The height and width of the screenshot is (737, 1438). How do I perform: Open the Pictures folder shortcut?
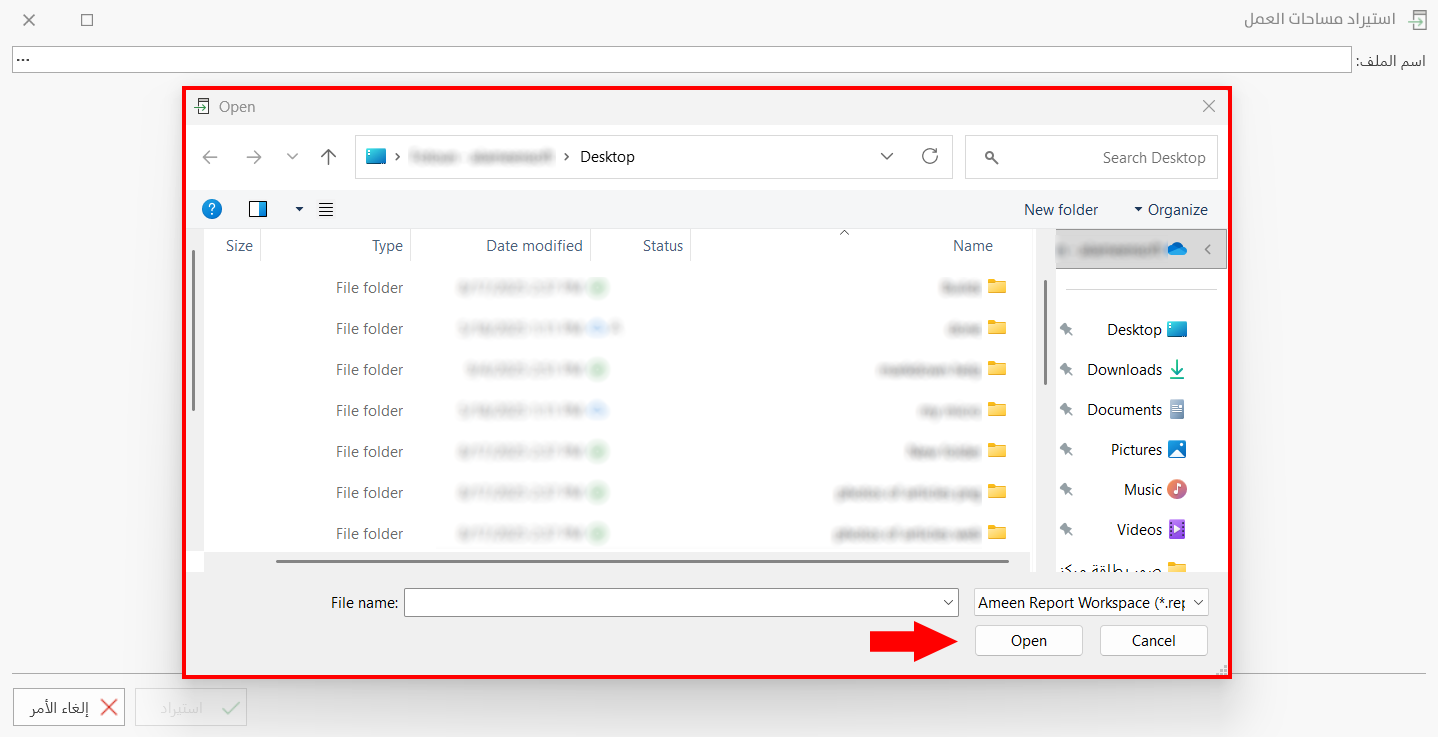1136,450
